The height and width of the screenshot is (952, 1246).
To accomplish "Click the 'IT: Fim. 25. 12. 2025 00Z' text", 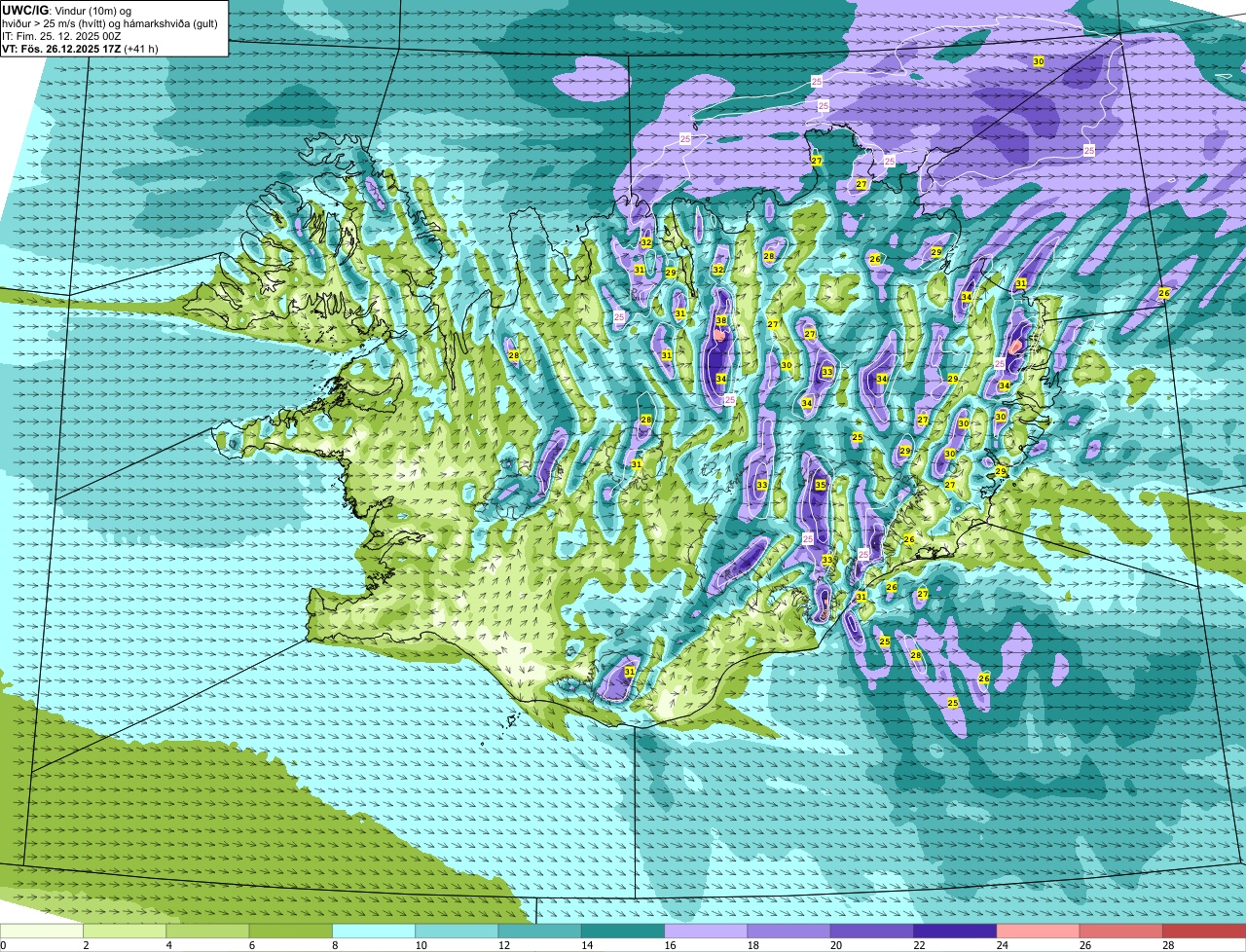I will (62, 36).
